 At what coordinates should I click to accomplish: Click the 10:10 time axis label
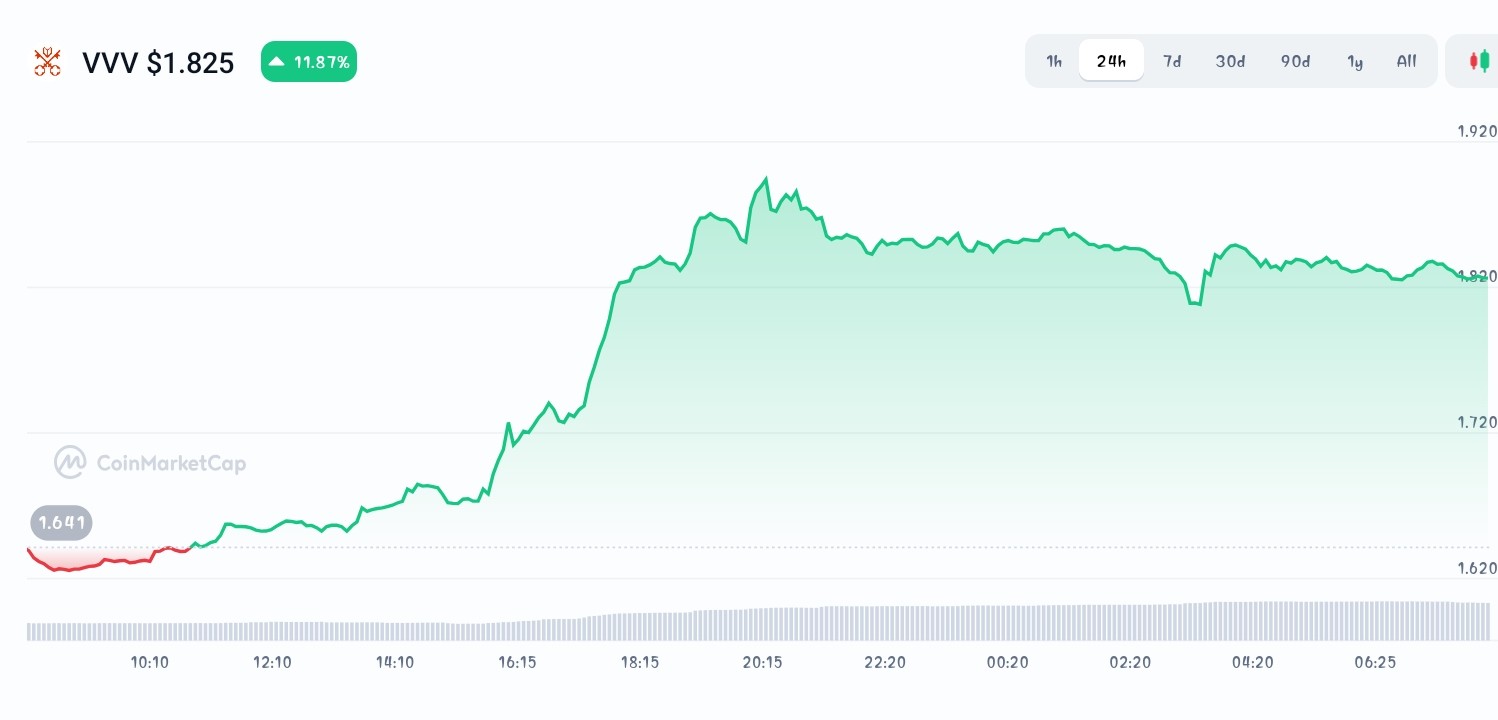pos(149,662)
